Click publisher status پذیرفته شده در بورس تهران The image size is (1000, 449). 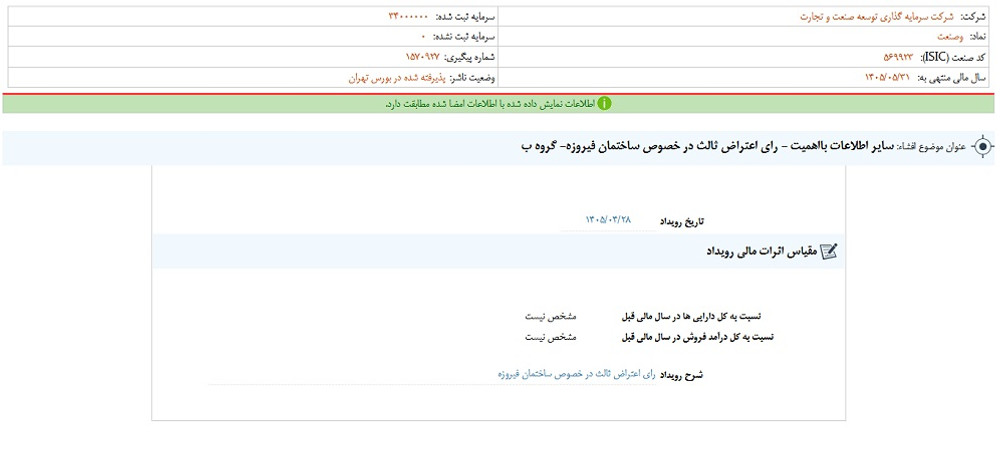[397, 78]
